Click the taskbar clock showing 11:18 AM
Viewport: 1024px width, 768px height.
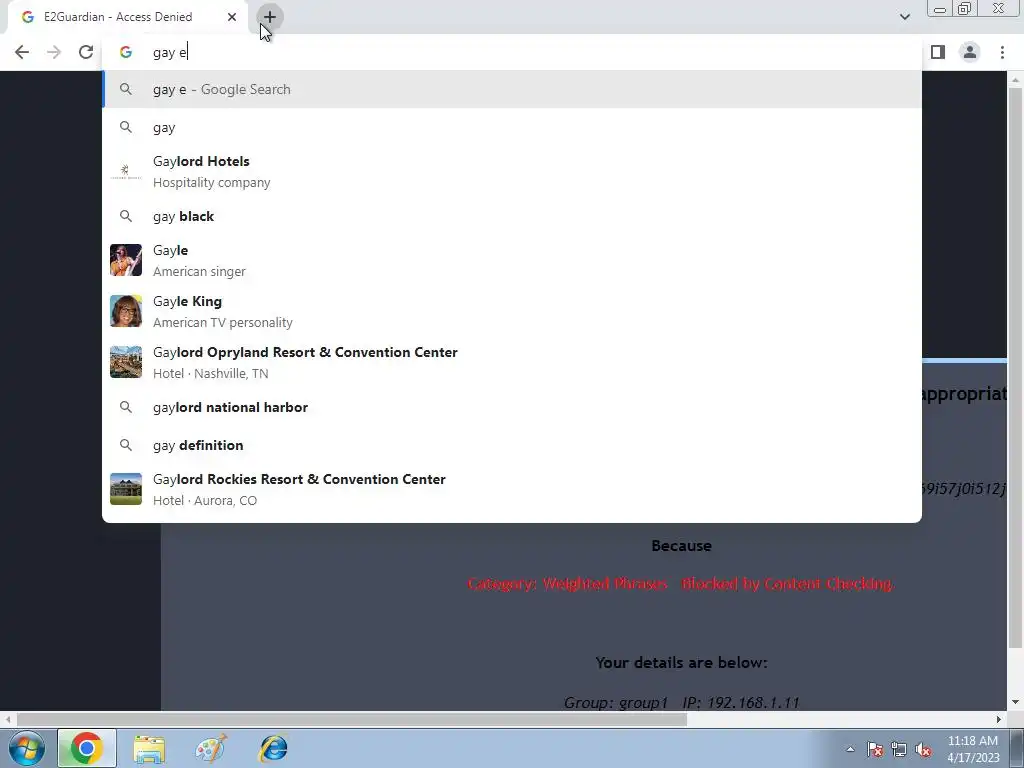pyautogui.click(x=973, y=748)
